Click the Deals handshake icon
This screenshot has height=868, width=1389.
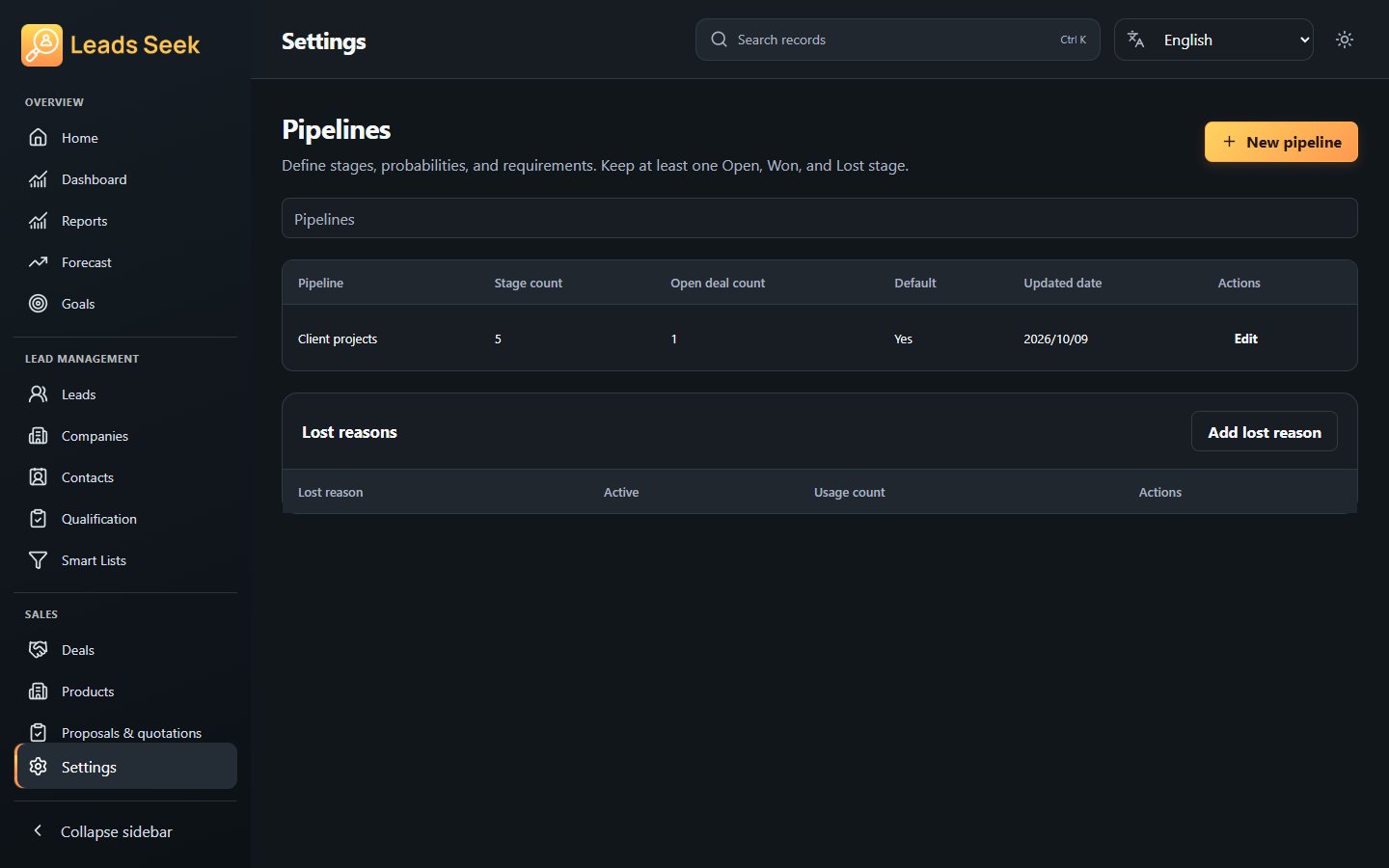(x=38, y=650)
